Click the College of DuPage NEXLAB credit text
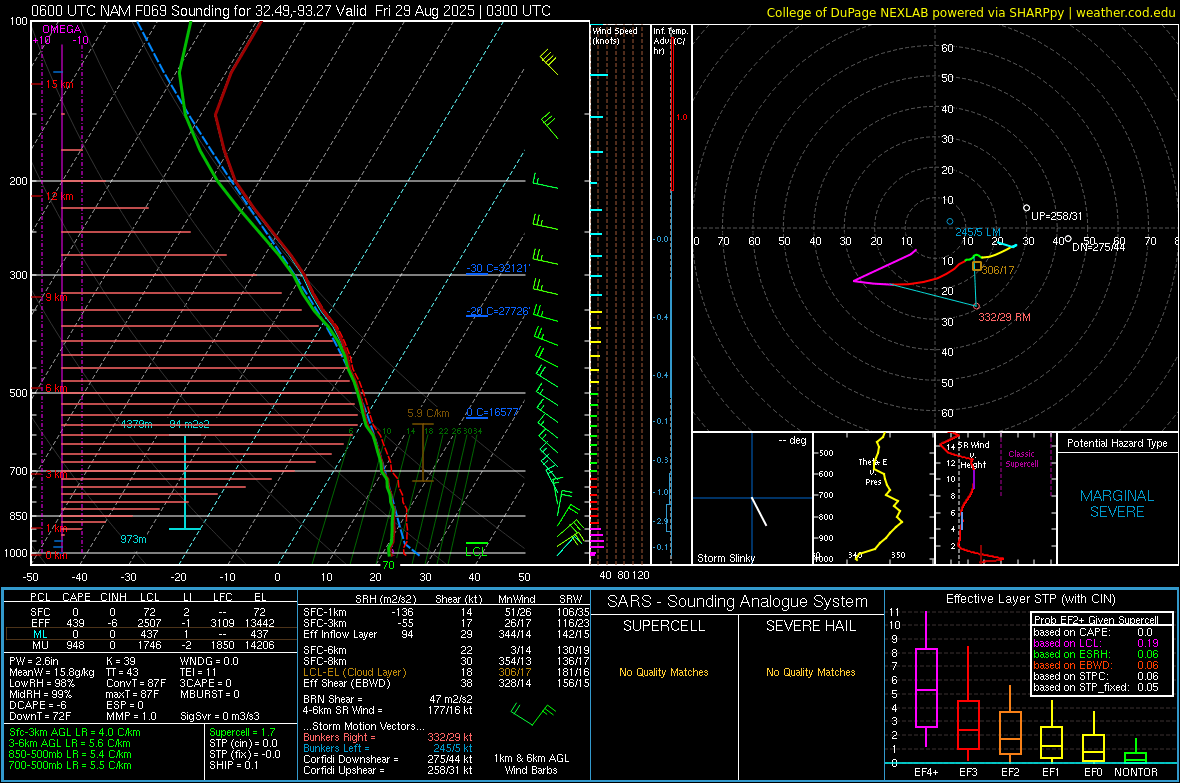The image size is (1180, 783). [971, 12]
